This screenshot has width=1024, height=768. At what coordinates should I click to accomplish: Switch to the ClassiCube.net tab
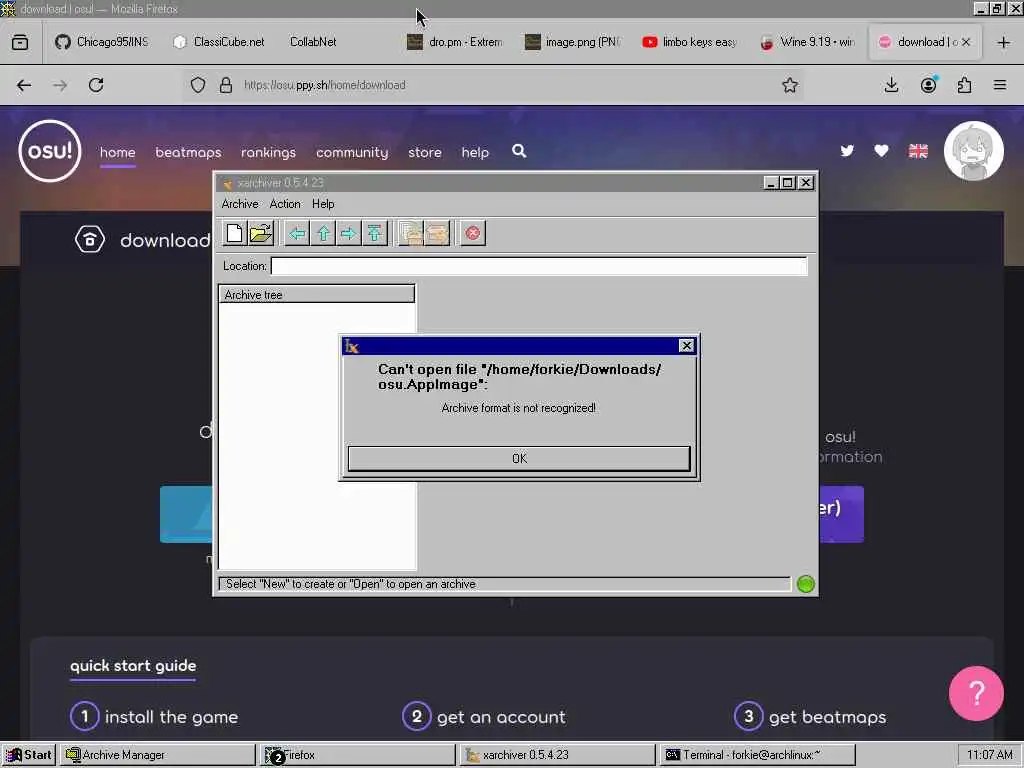coord(219,42)
